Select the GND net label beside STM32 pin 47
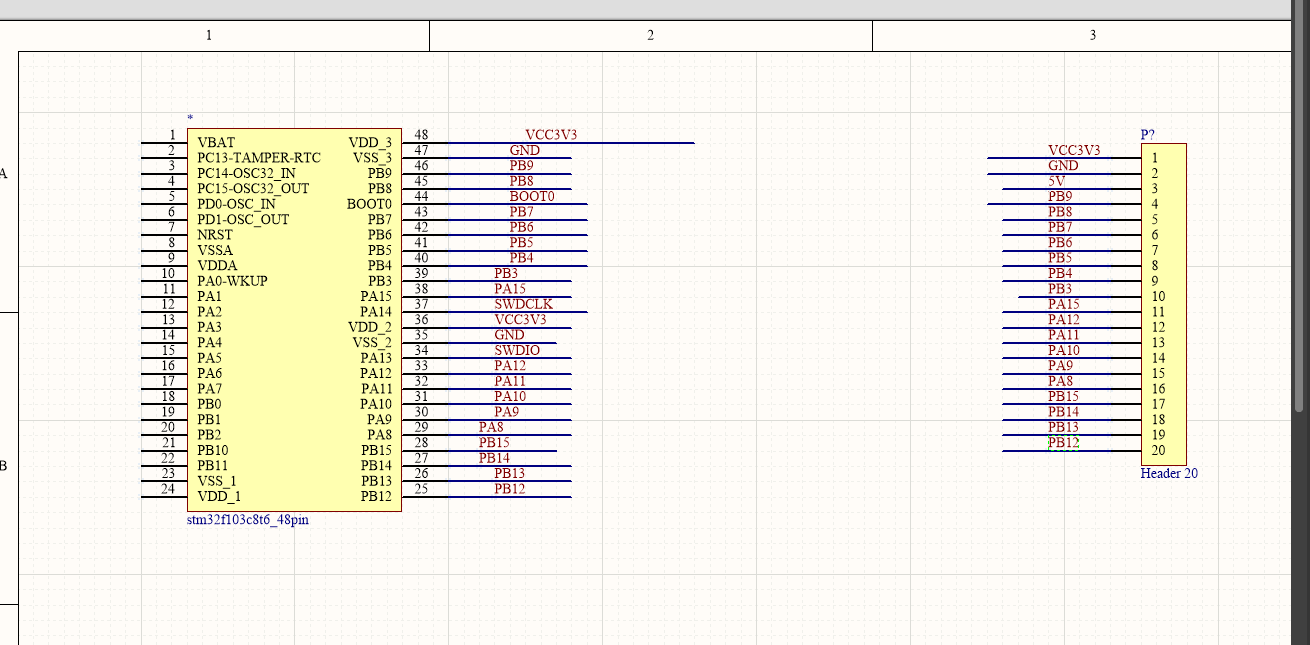 (x=524, y=150)
